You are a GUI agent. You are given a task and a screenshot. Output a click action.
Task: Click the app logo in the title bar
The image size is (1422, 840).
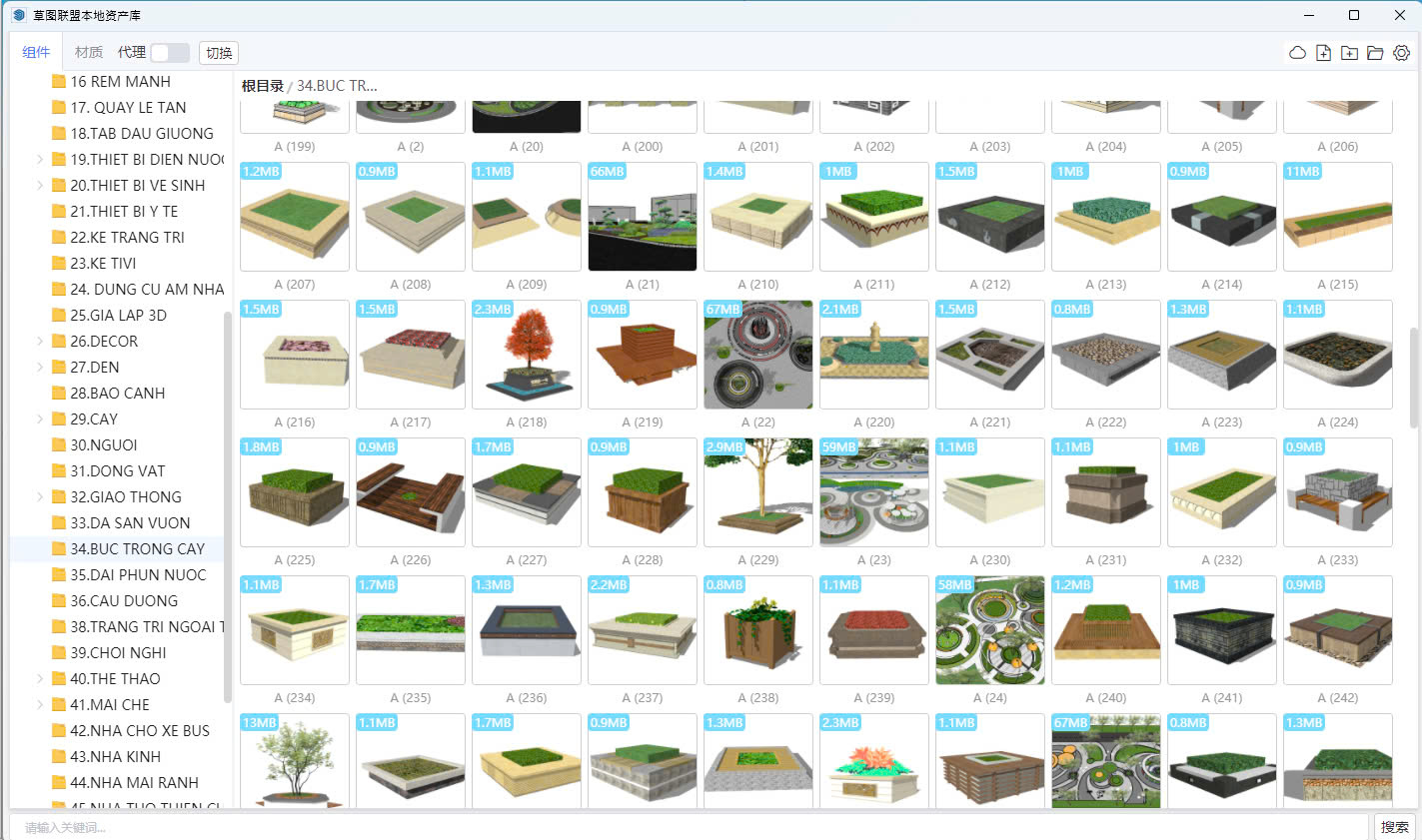[x=19, y=15]
